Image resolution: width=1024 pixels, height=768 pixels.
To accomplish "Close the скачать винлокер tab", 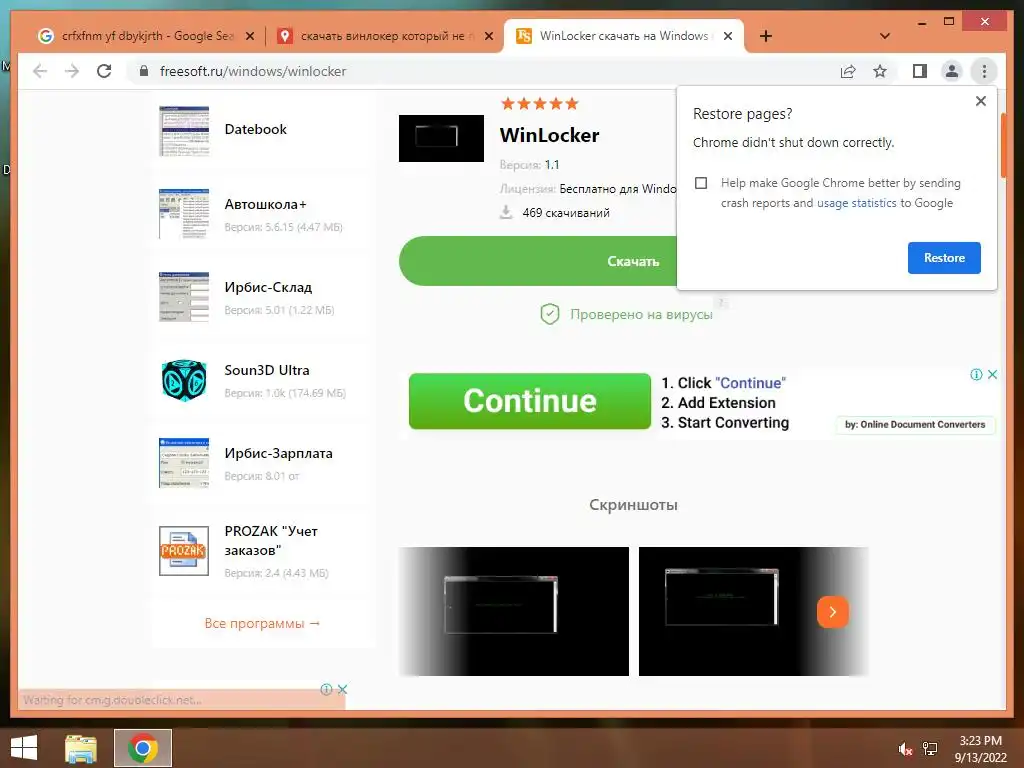I will pos(488,36).
